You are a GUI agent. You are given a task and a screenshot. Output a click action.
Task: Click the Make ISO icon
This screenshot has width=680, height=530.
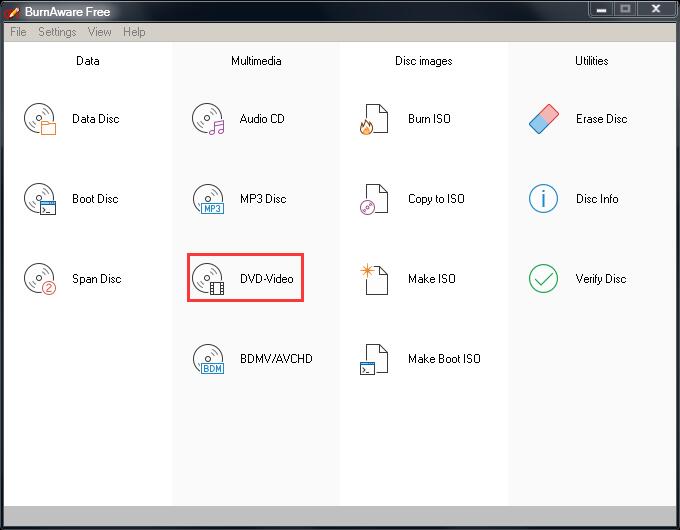pyautogui.click(x=373, y=279)
